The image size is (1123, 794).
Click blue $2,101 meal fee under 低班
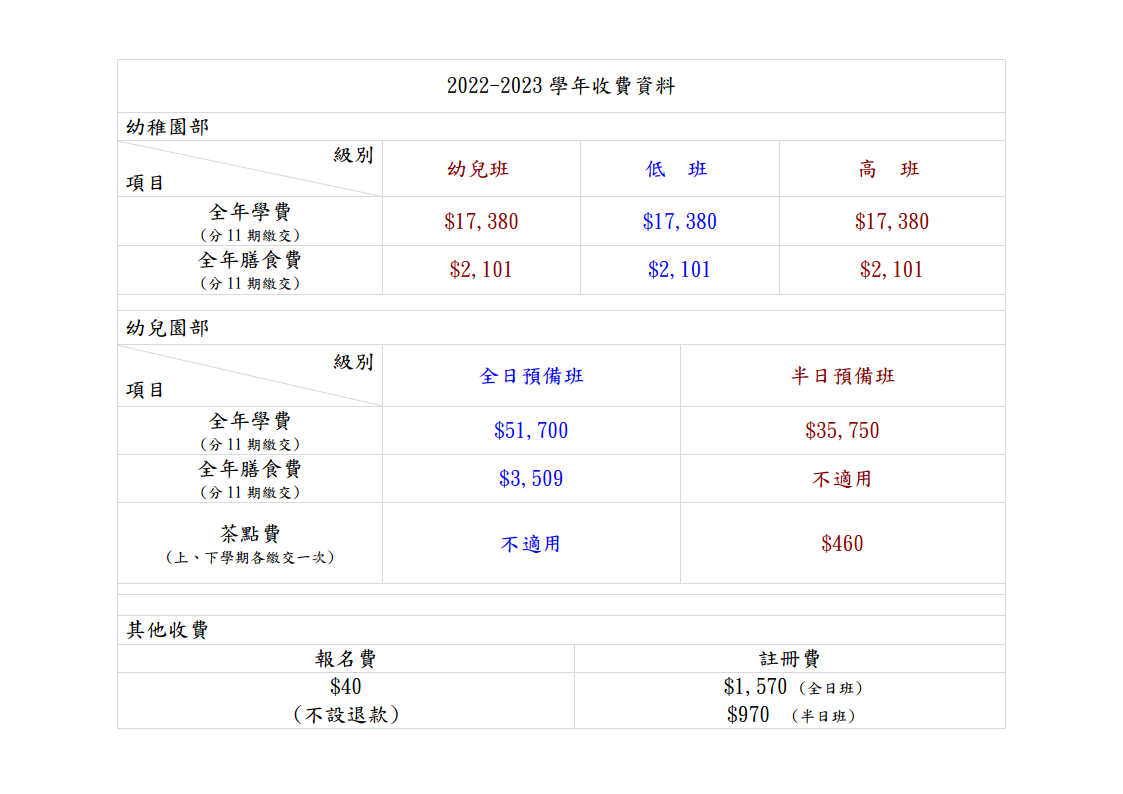coord(679,270)
